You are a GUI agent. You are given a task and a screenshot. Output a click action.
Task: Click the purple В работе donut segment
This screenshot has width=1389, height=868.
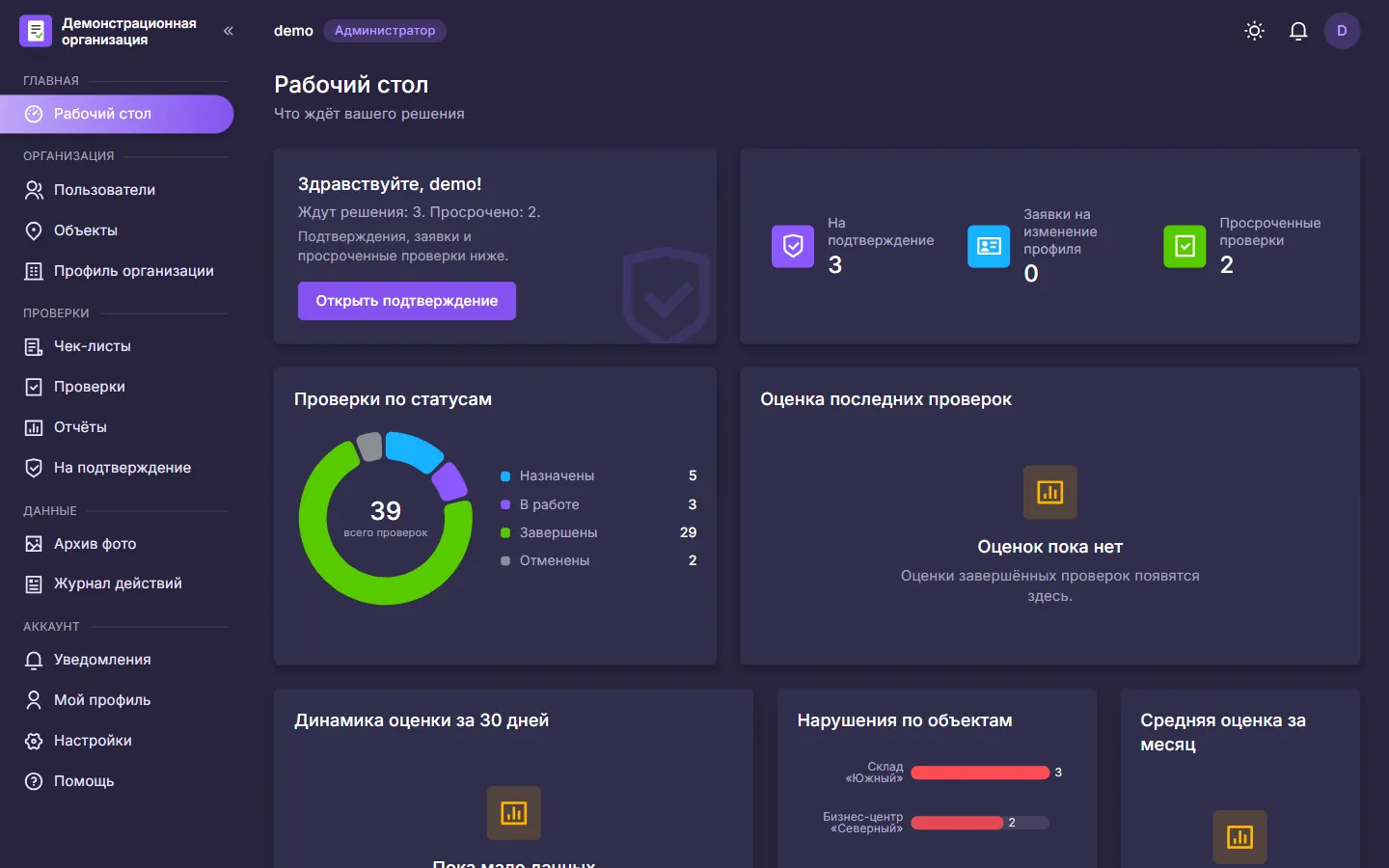pos(450,481)
